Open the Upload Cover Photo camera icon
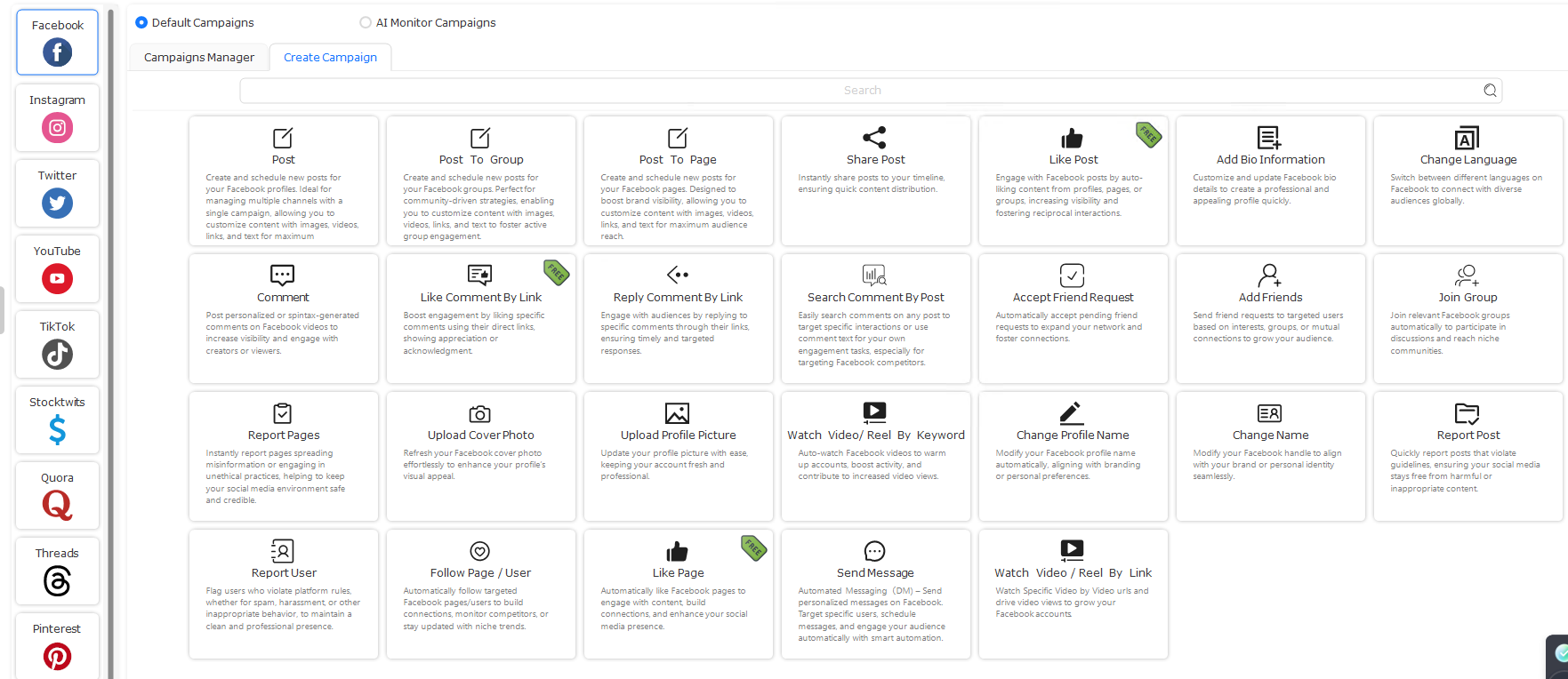The image size is (1568, 679). (x=480, y=413)
